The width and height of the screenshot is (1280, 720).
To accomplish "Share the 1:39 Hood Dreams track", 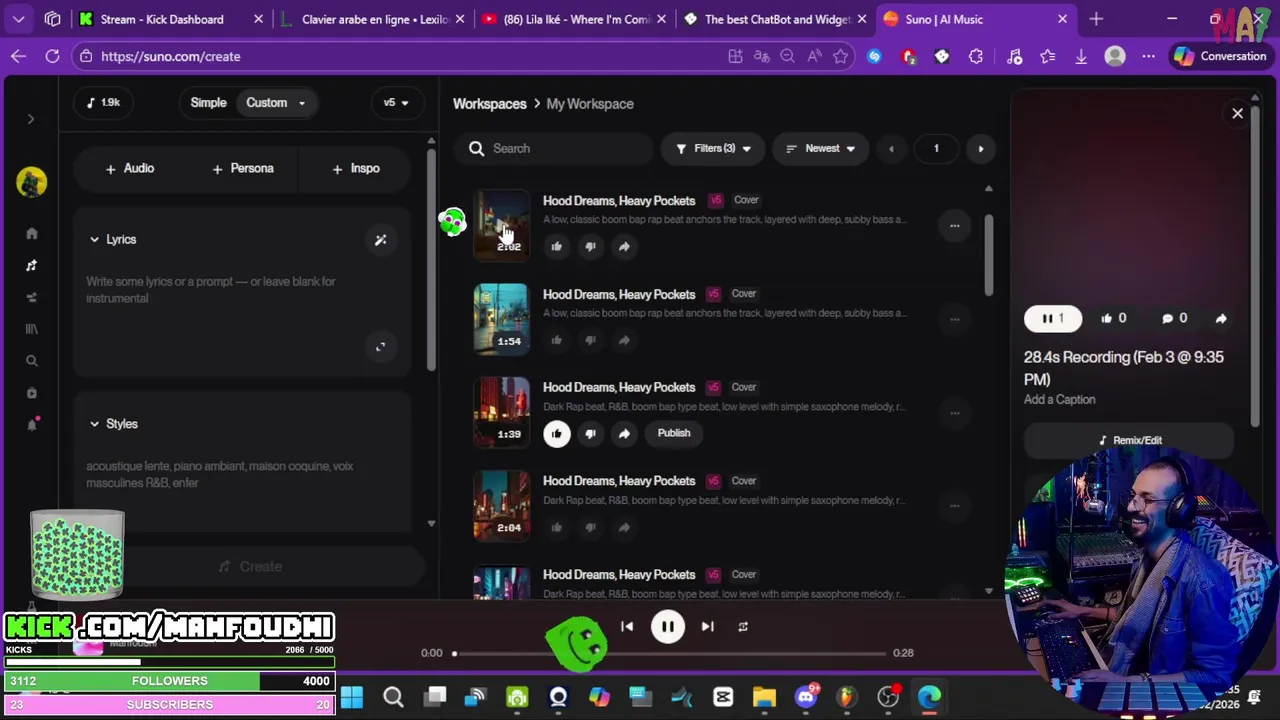I will click(x=624, y=433).
